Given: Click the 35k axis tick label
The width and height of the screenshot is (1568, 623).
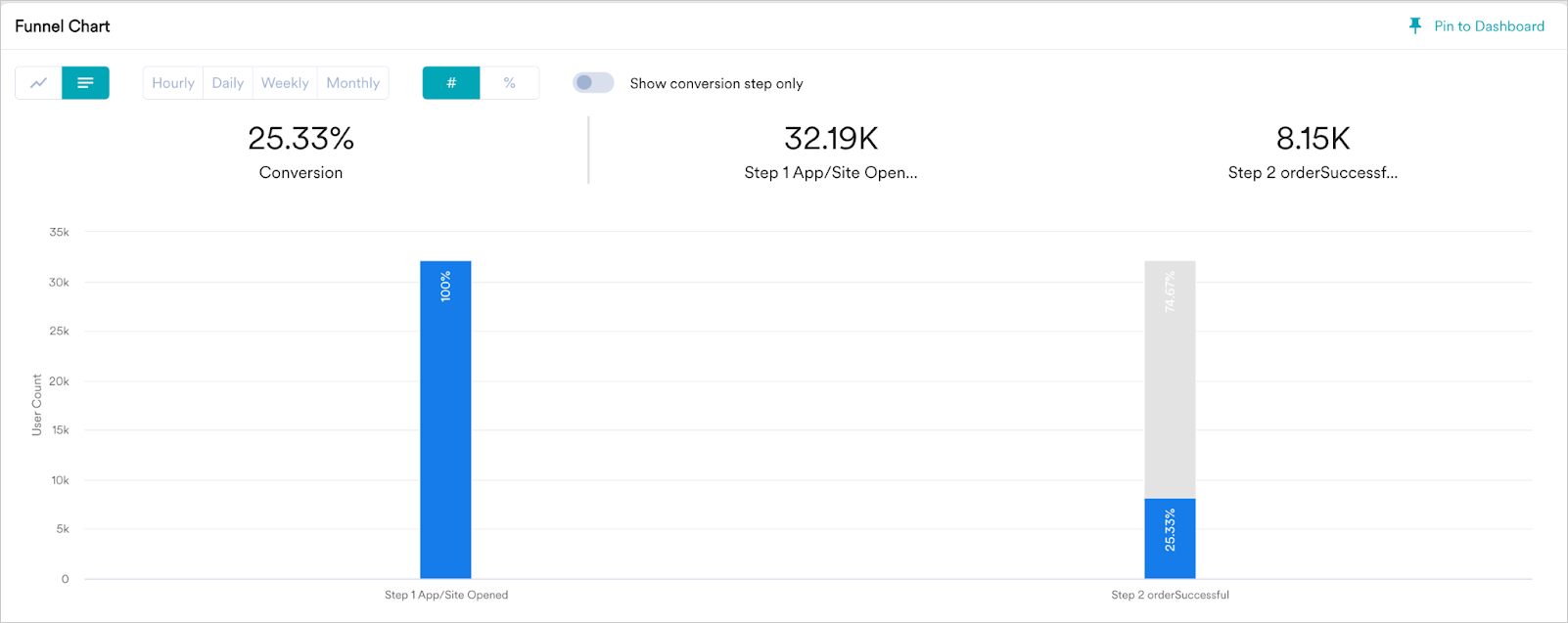Looking at the screenshot, I should (x=60, y=233).
